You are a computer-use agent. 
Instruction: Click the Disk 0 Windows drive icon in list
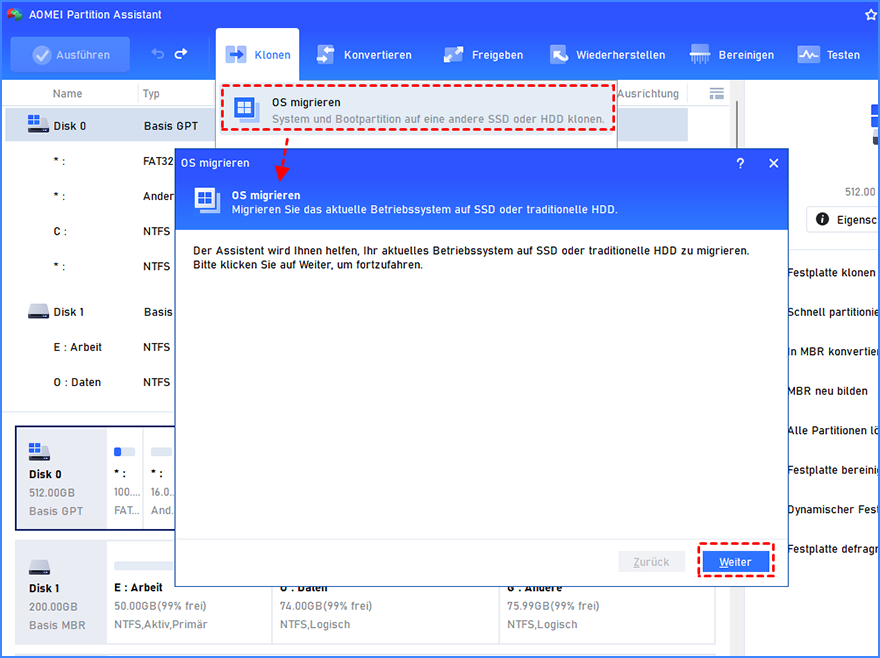38,124
